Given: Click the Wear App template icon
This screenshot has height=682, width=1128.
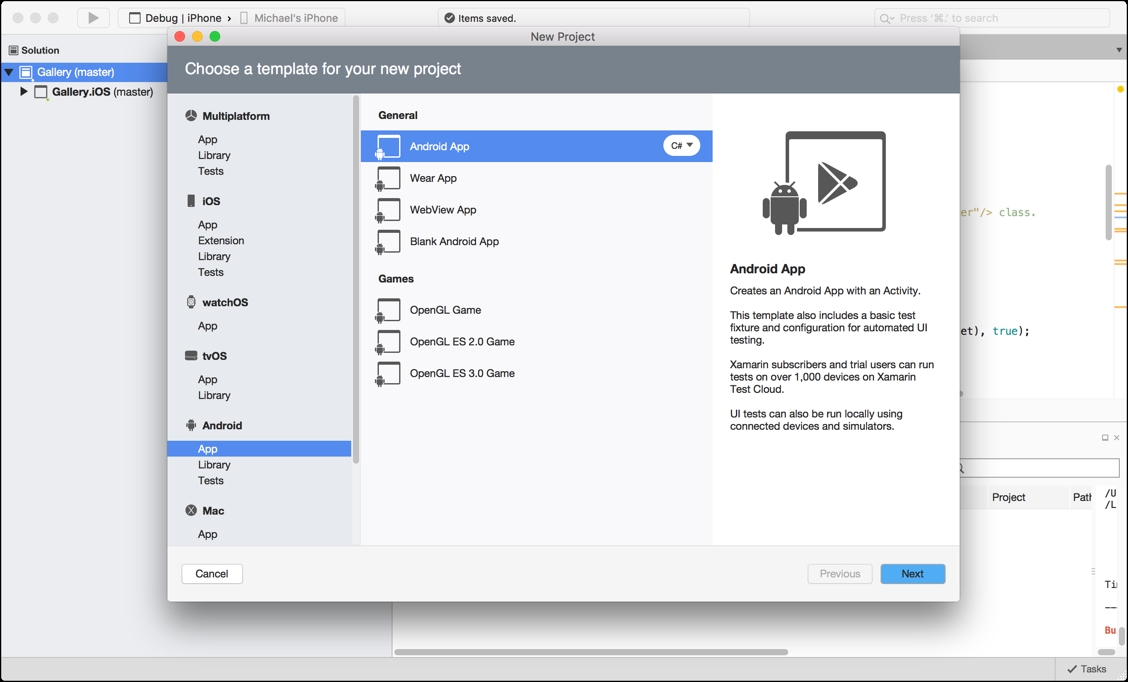Looking at the screenshot, I should [x=388, y=178].
